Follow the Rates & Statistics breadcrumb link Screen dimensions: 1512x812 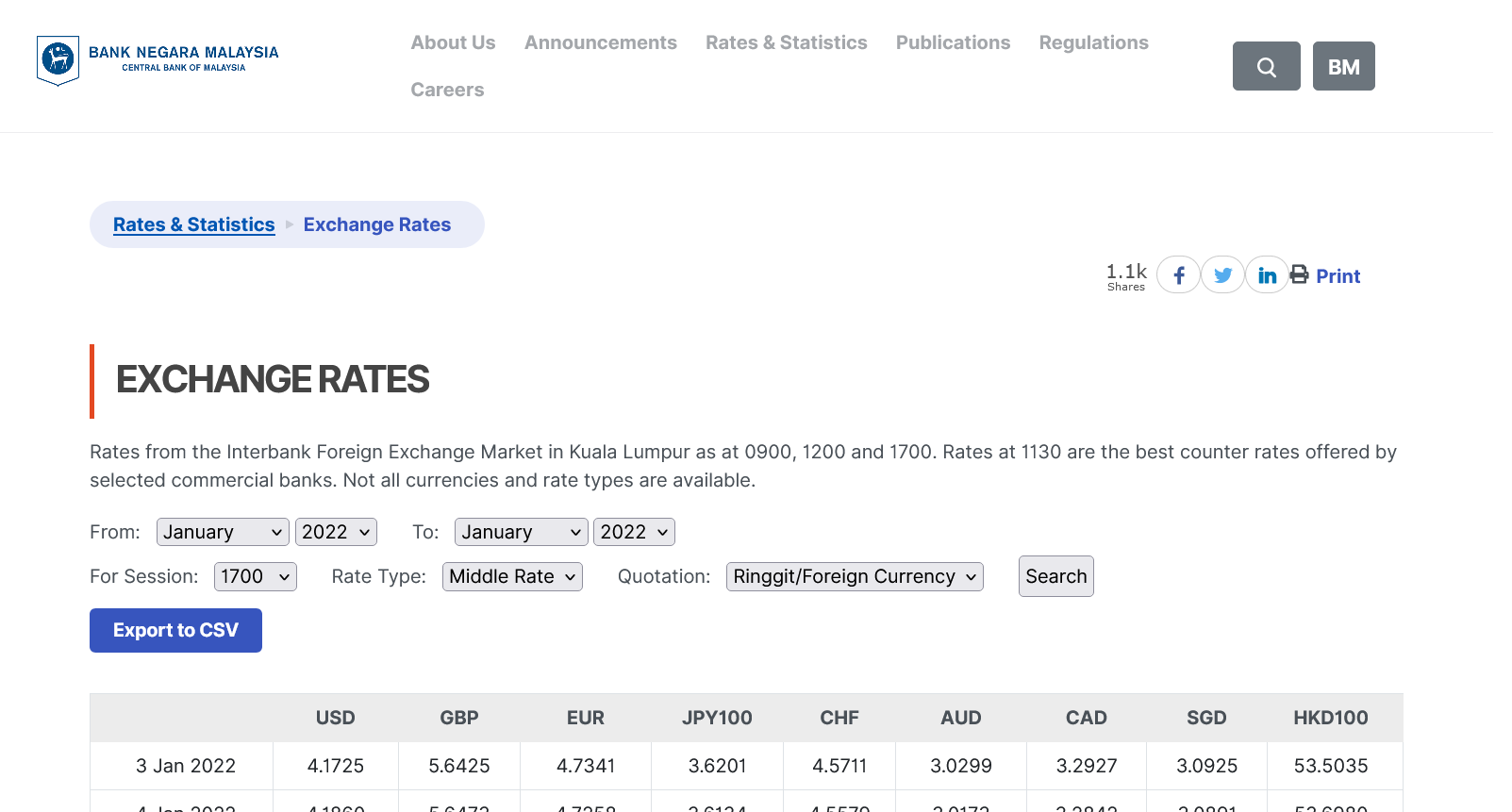[193, 224]
